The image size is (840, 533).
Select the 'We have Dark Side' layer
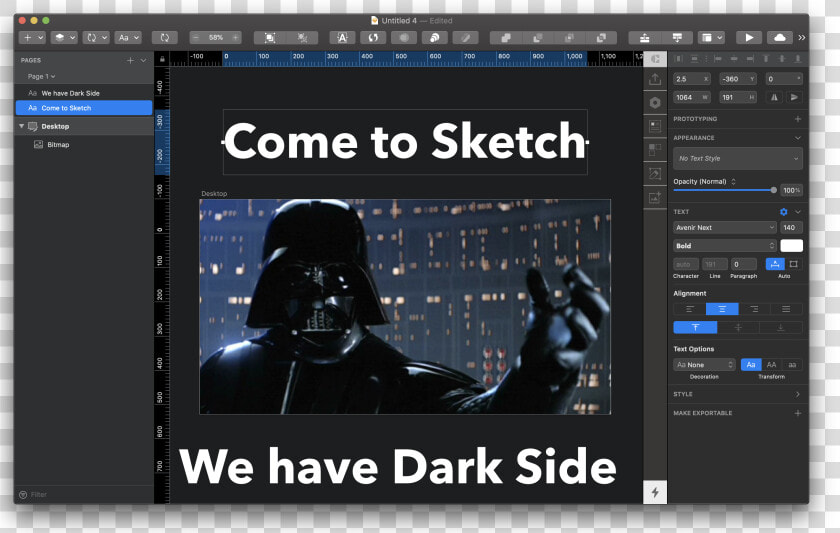point(84,93)
